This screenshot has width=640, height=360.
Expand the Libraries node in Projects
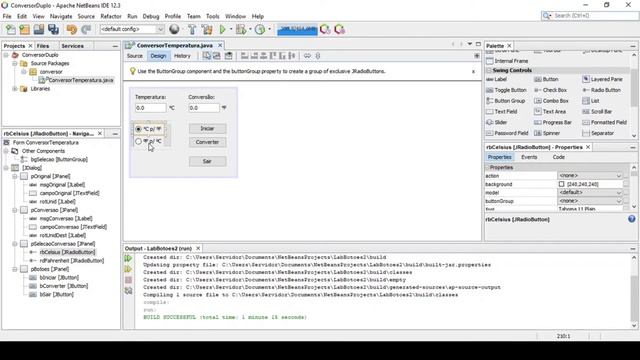click(15, 89)
